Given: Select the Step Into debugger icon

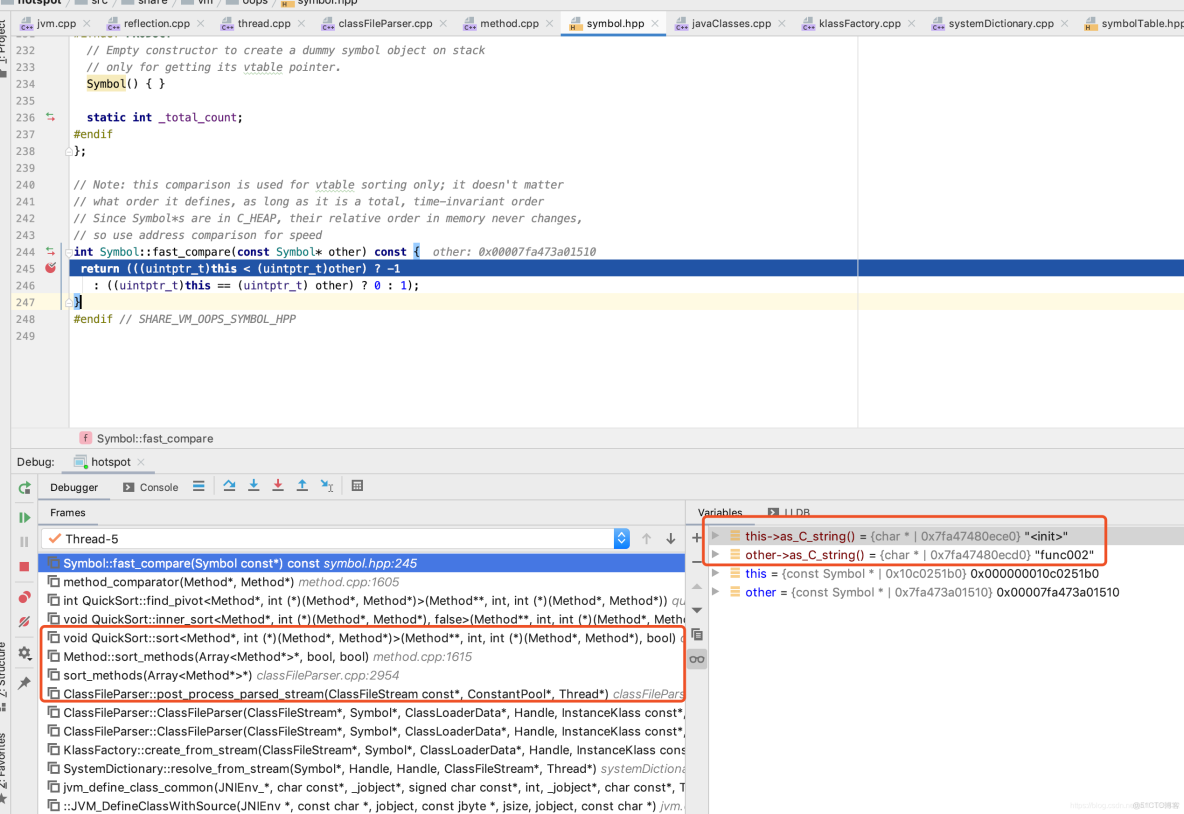Looking at the screenshot, I should tap(253, 486).
